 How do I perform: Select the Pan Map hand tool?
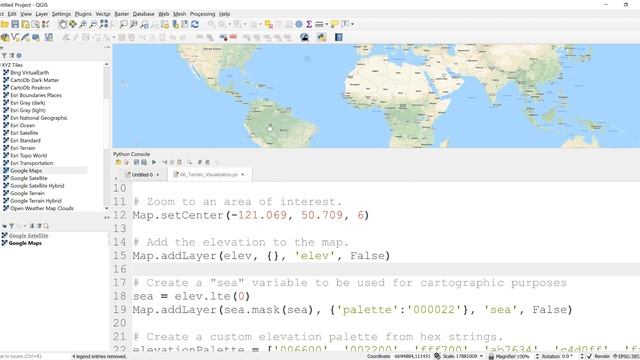pyautogui.click(x=62, y=24)
